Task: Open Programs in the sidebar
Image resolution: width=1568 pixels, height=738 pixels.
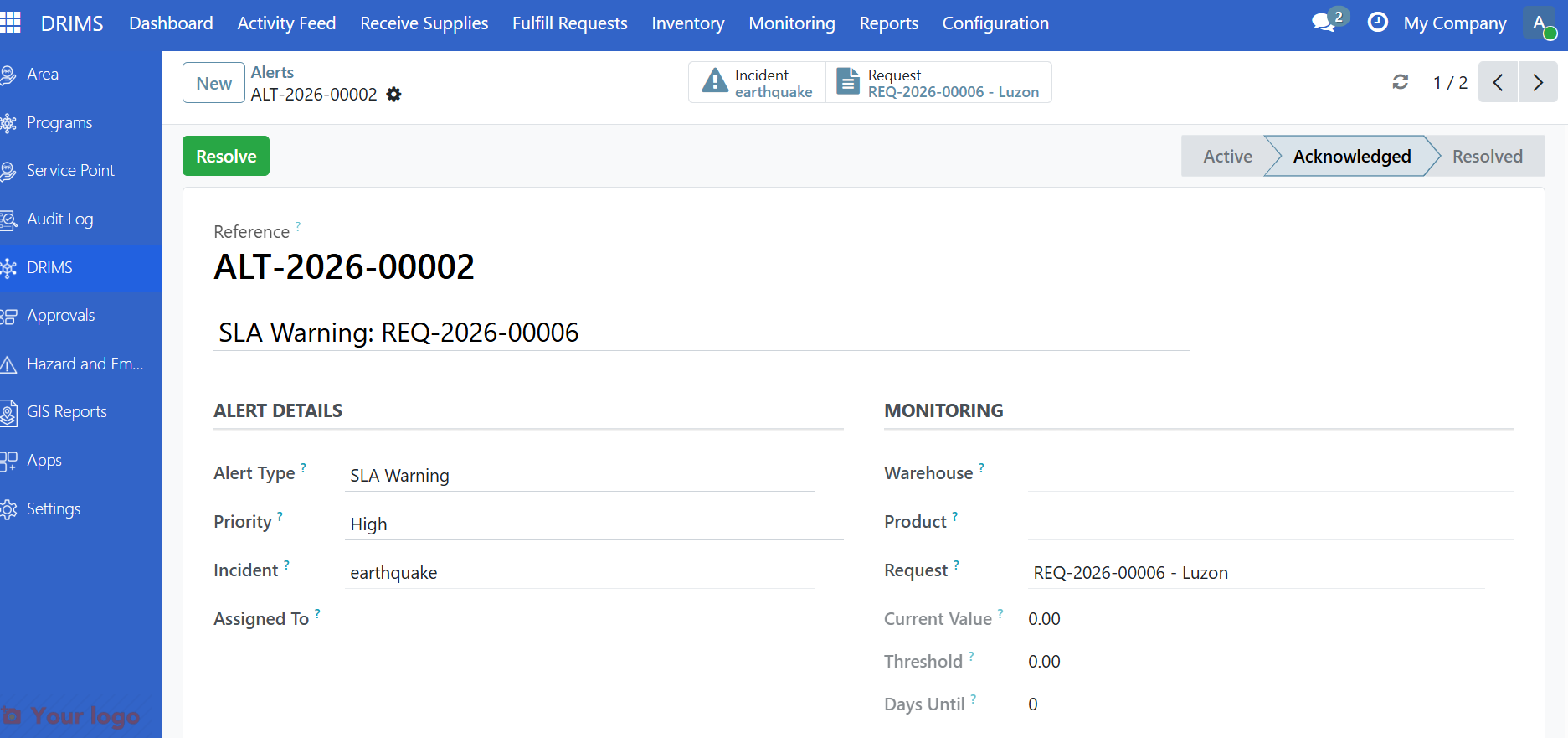Action: pos(81,123)
